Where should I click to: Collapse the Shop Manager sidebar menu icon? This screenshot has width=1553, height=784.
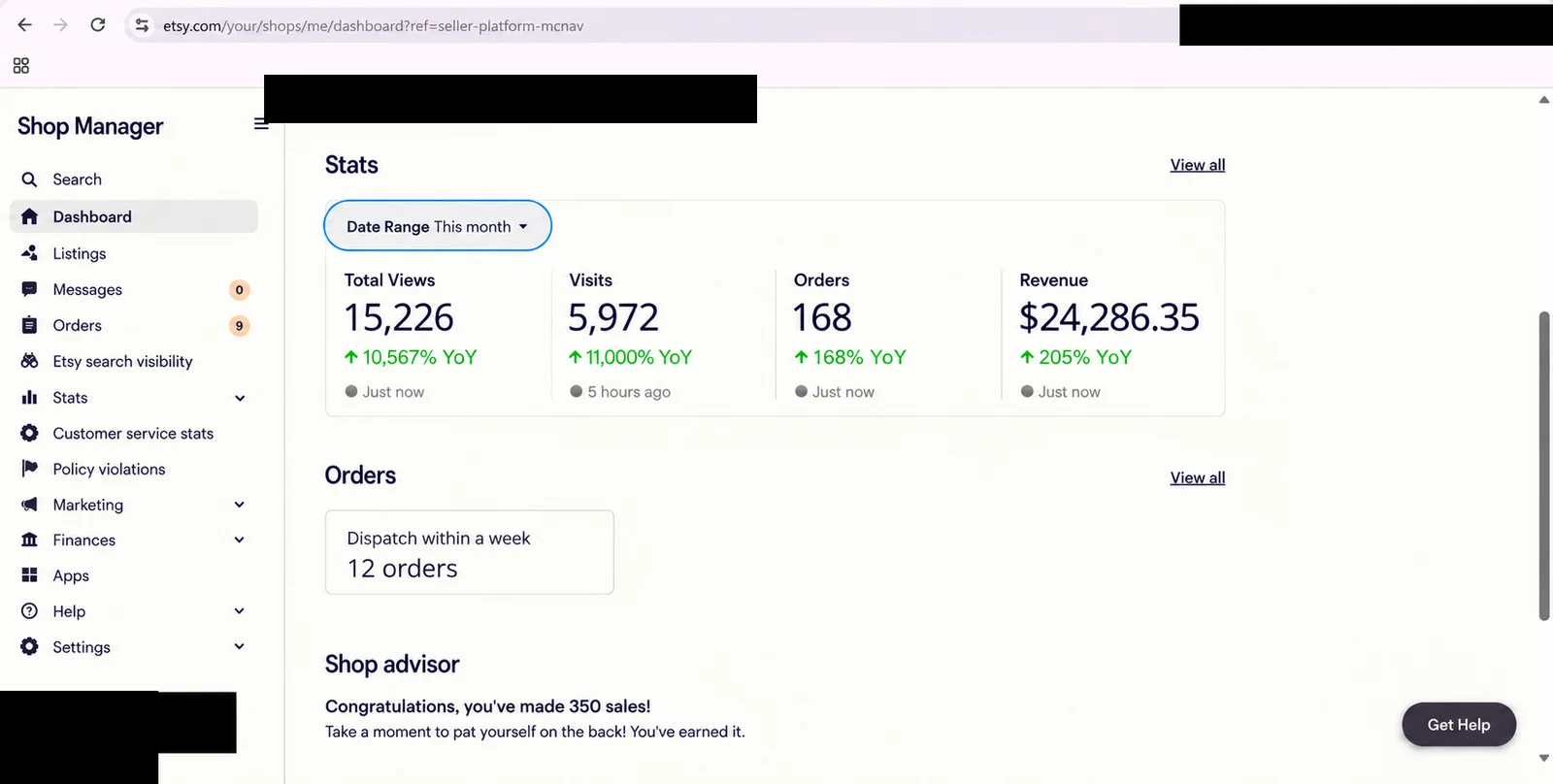(260, 124)
